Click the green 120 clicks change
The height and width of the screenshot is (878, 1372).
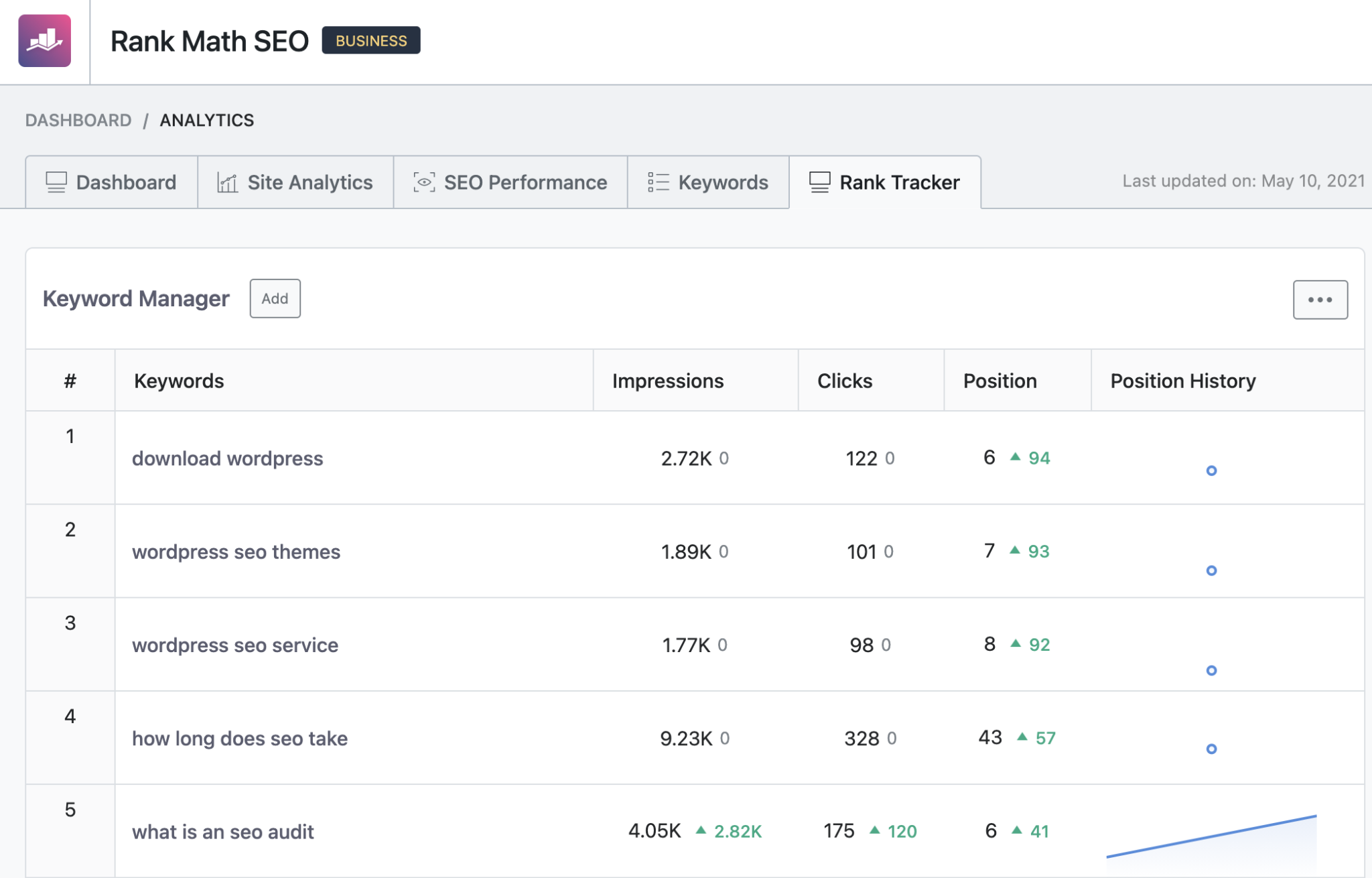point(902,831)
